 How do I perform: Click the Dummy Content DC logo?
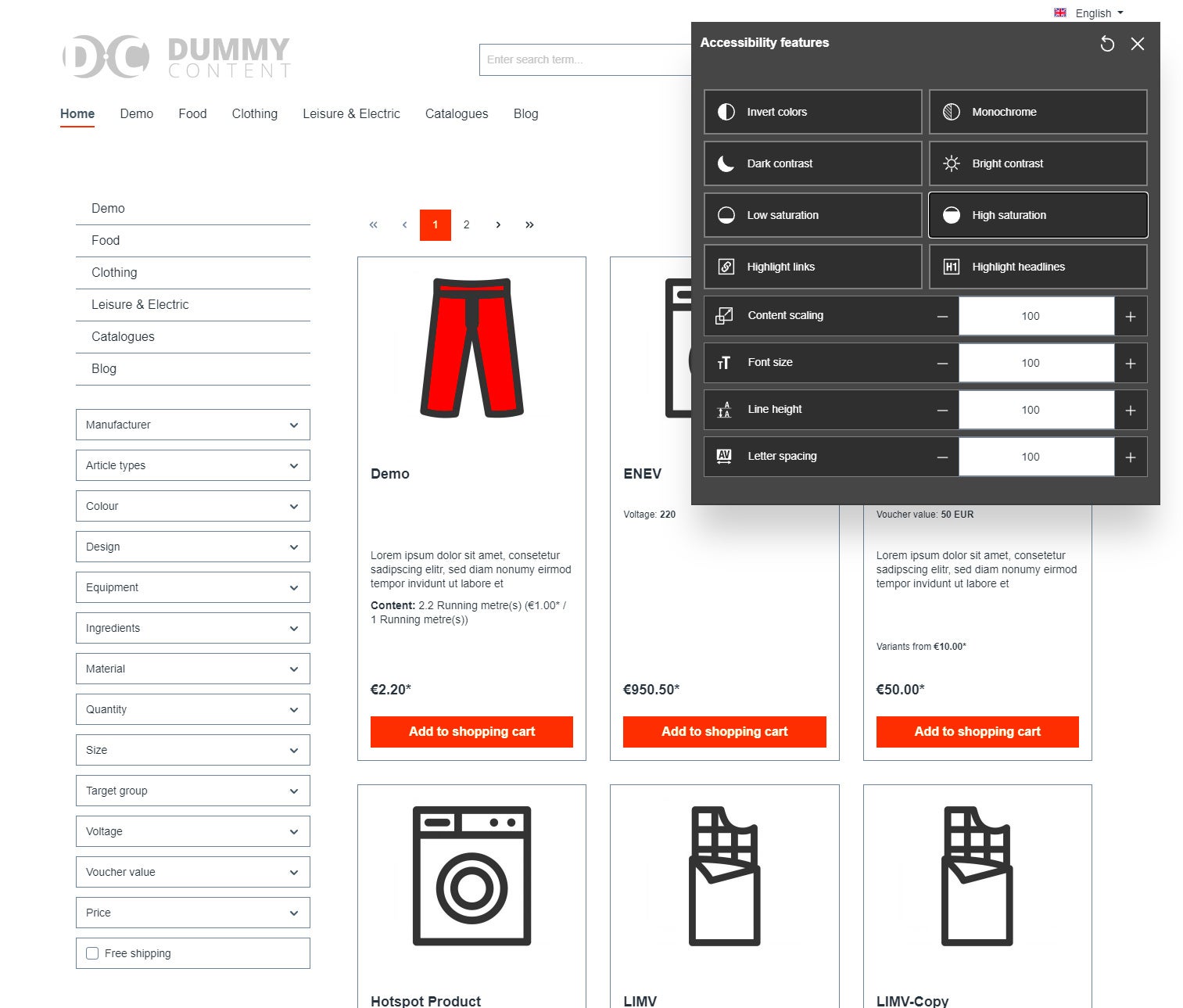(177, 56)
